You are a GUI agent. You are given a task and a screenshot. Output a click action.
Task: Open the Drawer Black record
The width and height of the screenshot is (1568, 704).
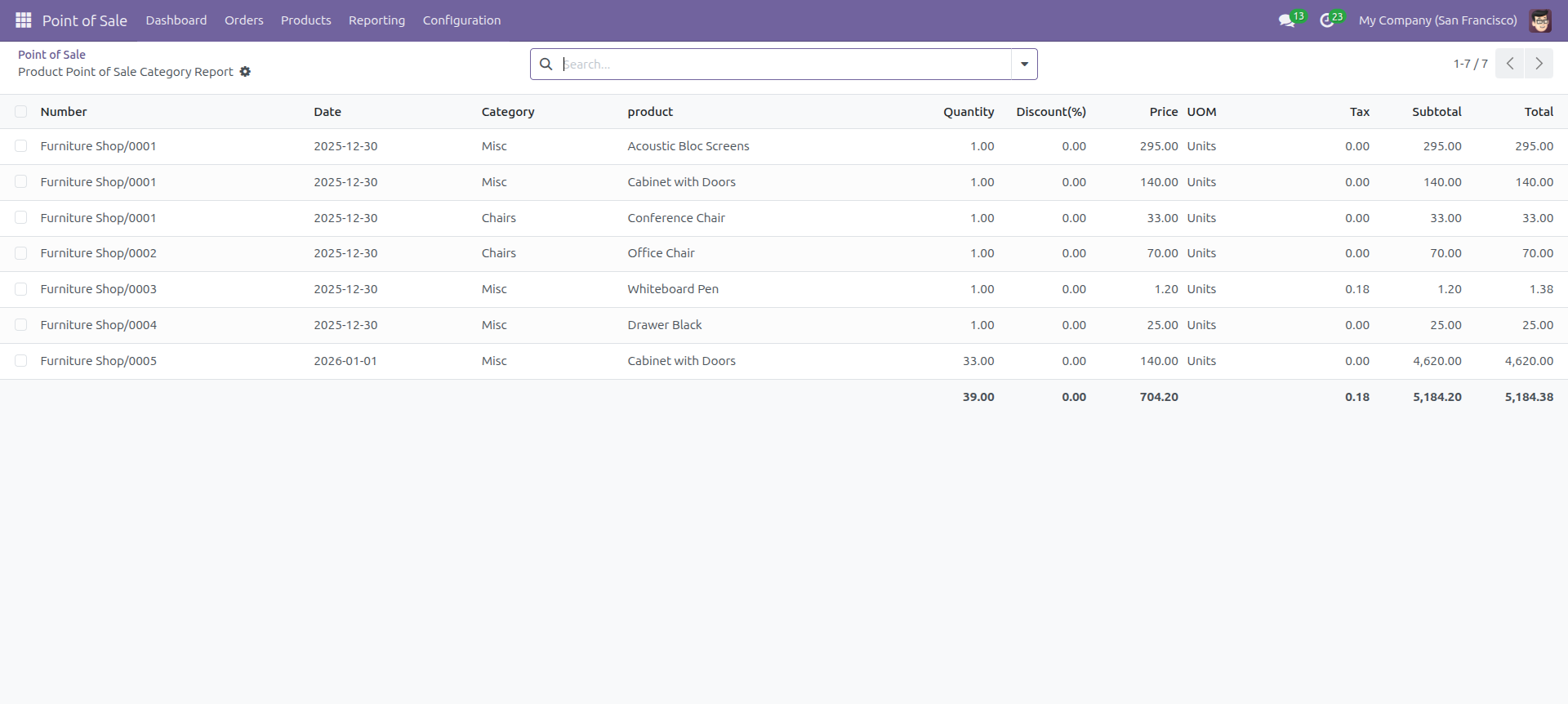(x=665, y=325)
